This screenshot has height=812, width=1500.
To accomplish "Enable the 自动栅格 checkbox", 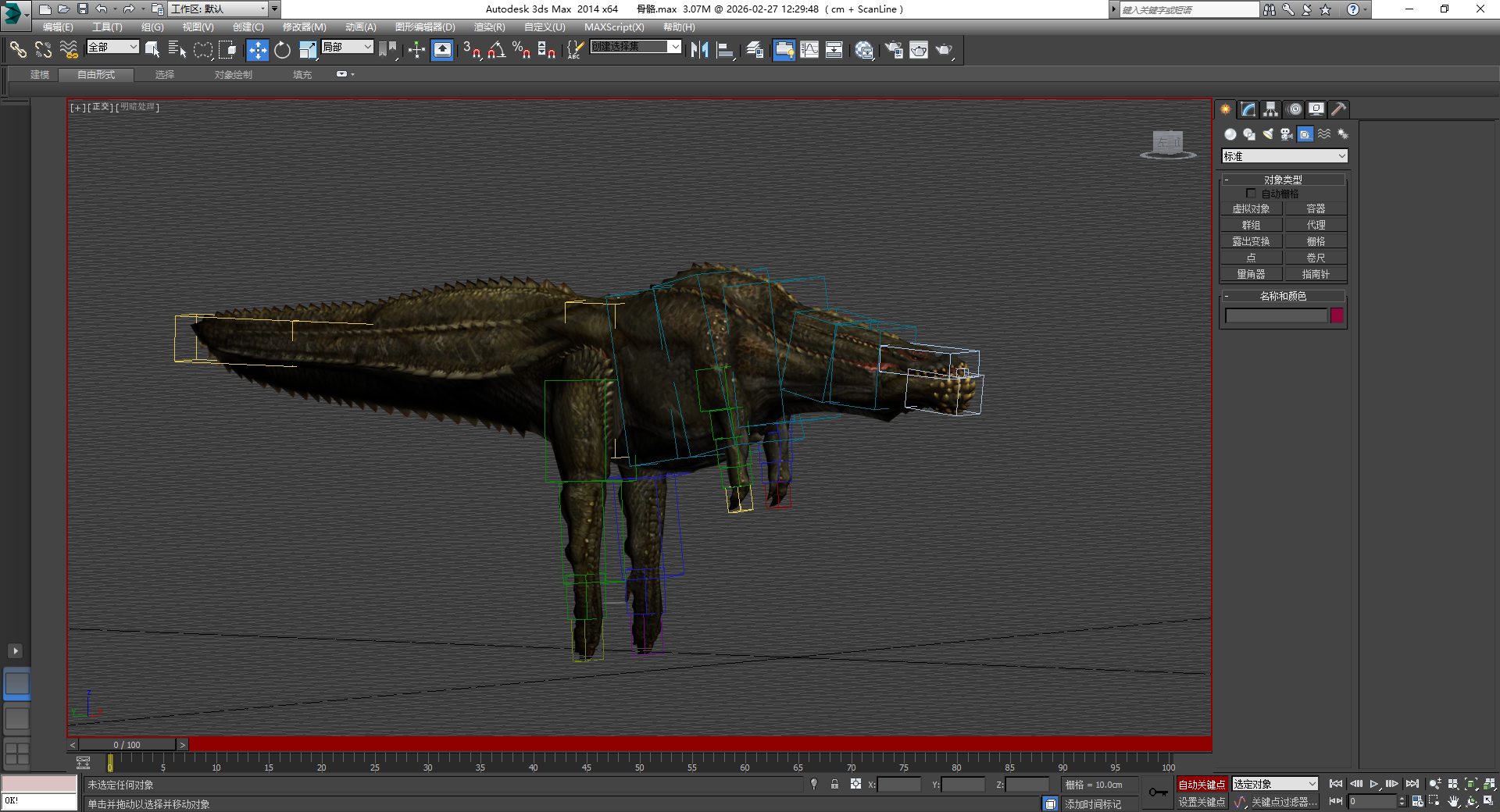I will point(1251,193).
